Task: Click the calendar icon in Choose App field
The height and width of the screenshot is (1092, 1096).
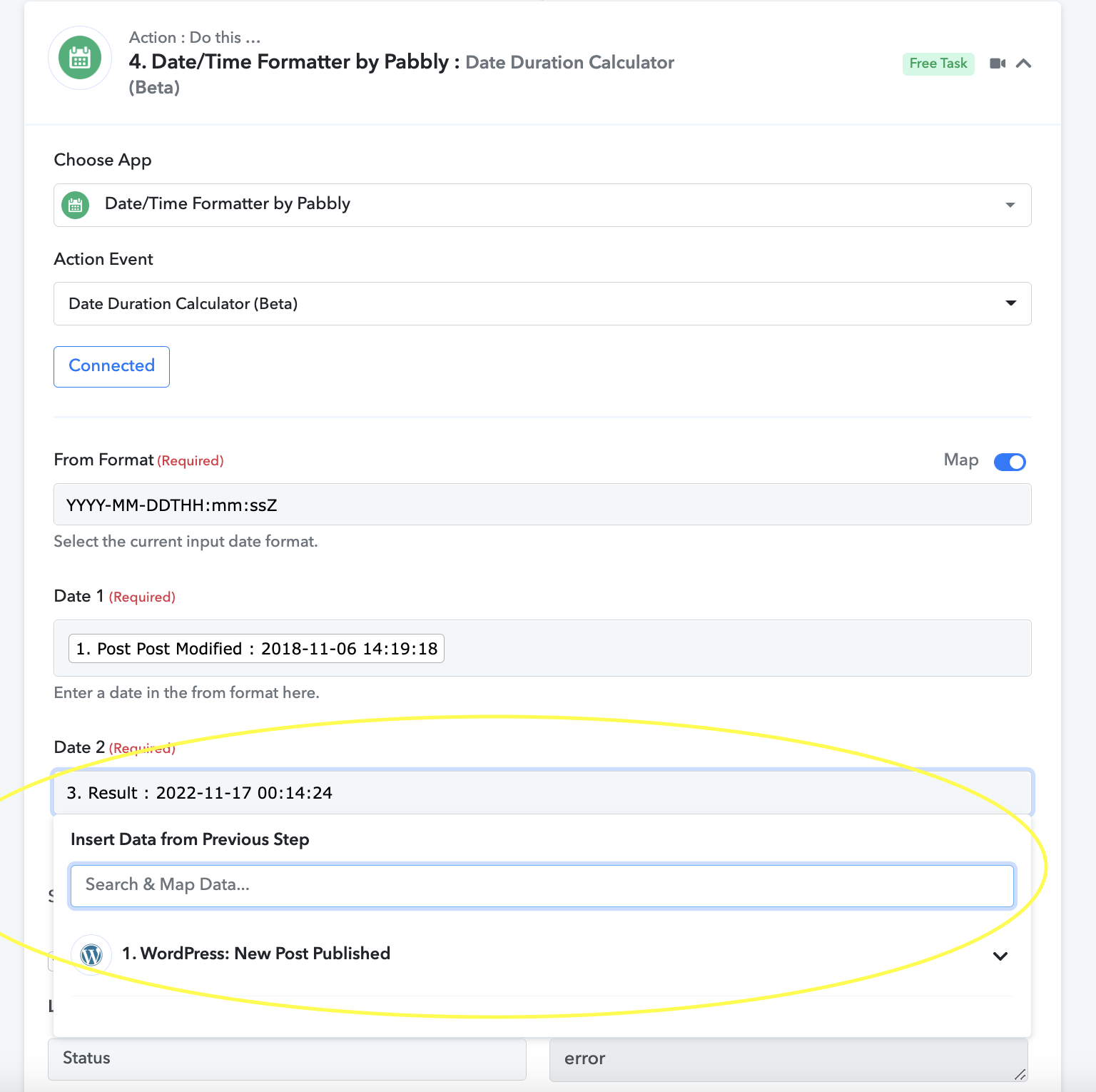Action: [x=76, y=206]
